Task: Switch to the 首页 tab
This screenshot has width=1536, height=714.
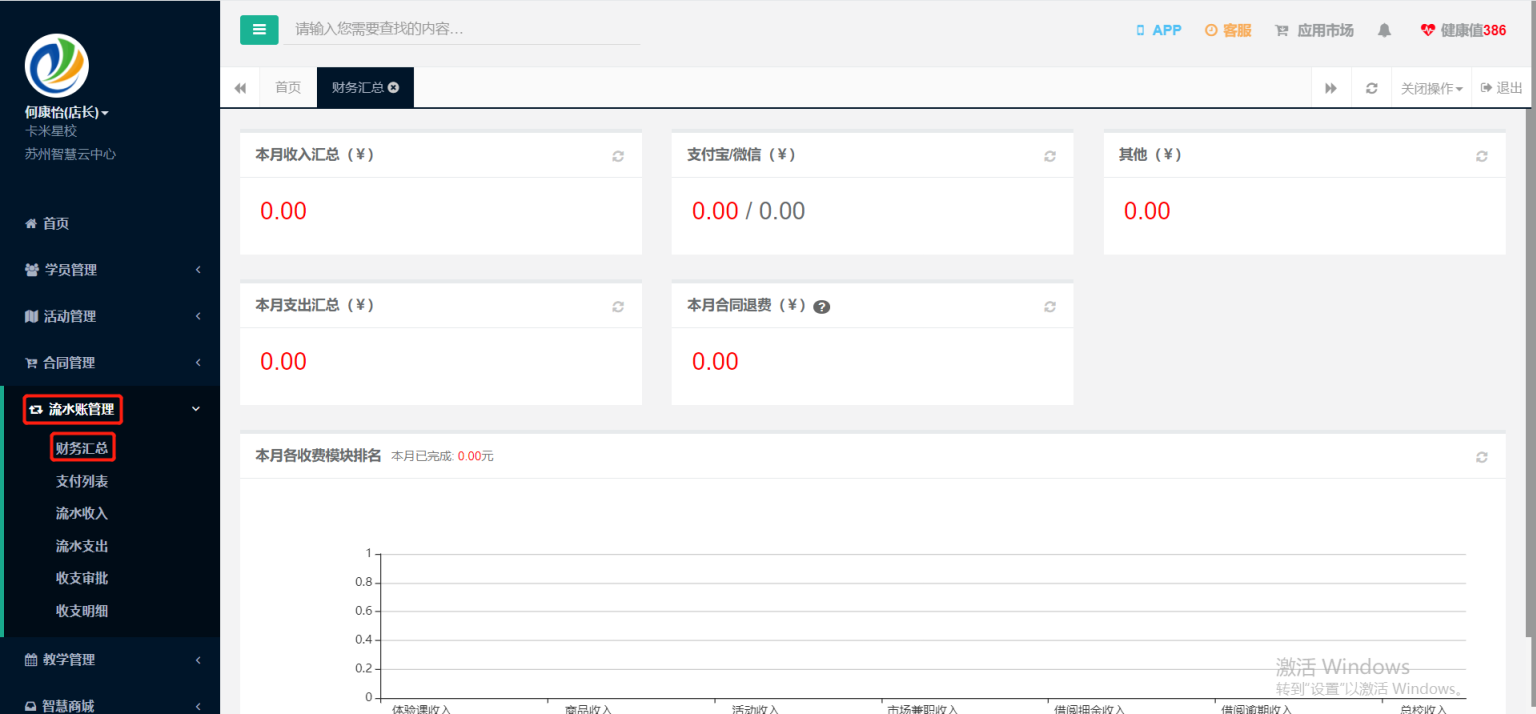Action: (x=288, y=88)
